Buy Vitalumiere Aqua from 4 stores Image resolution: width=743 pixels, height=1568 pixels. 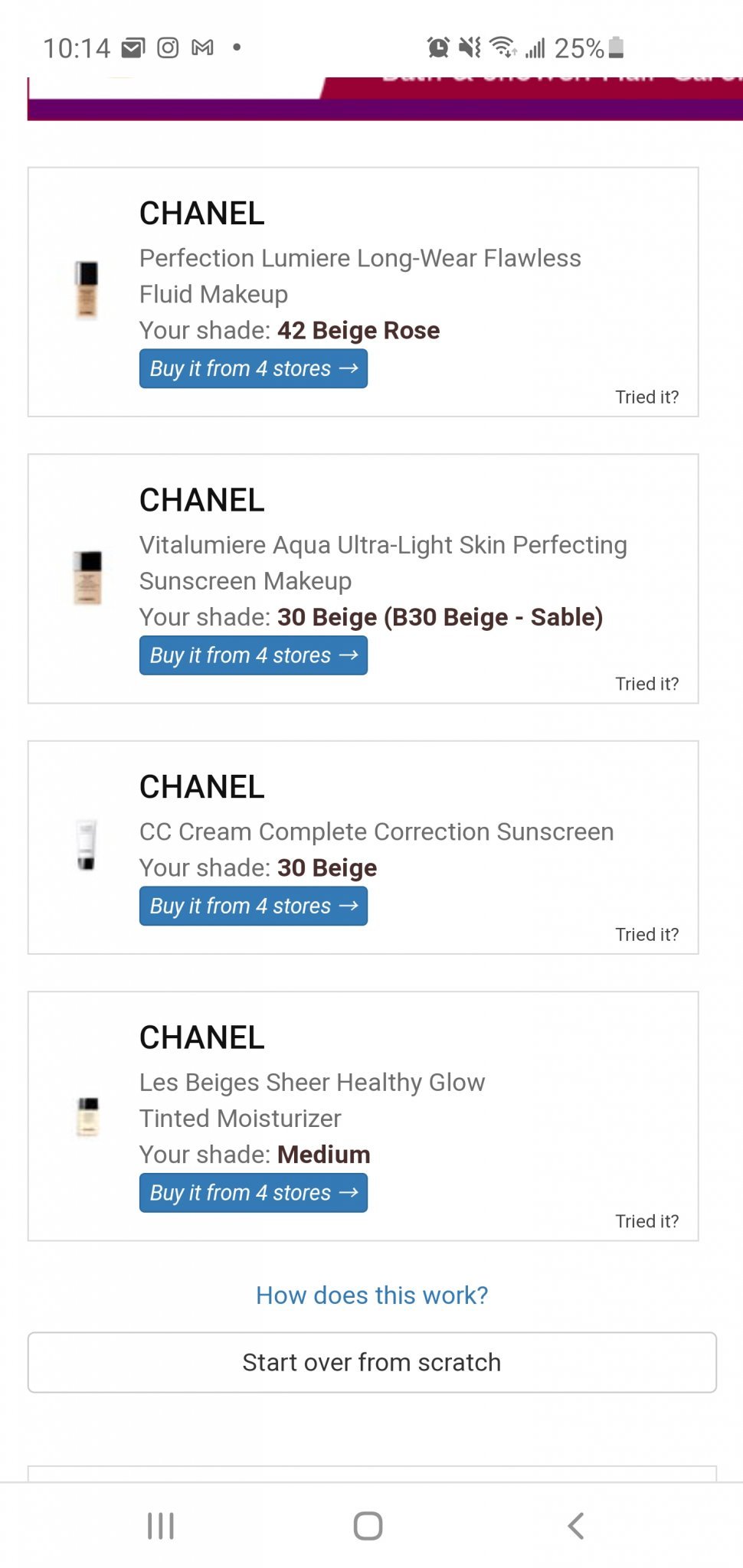[x=254, y=656]
